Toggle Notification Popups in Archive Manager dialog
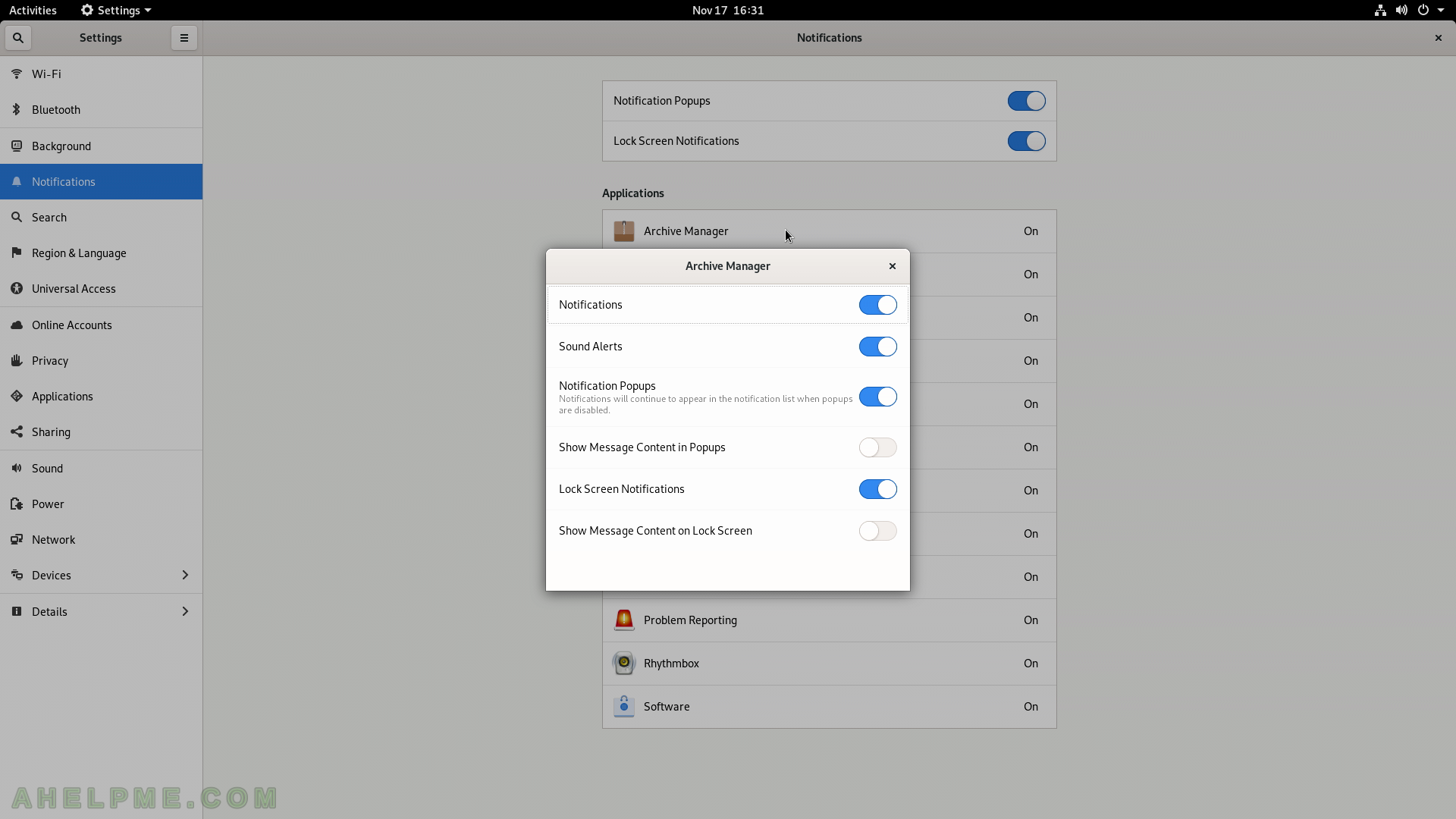 (x=878, y=397)
